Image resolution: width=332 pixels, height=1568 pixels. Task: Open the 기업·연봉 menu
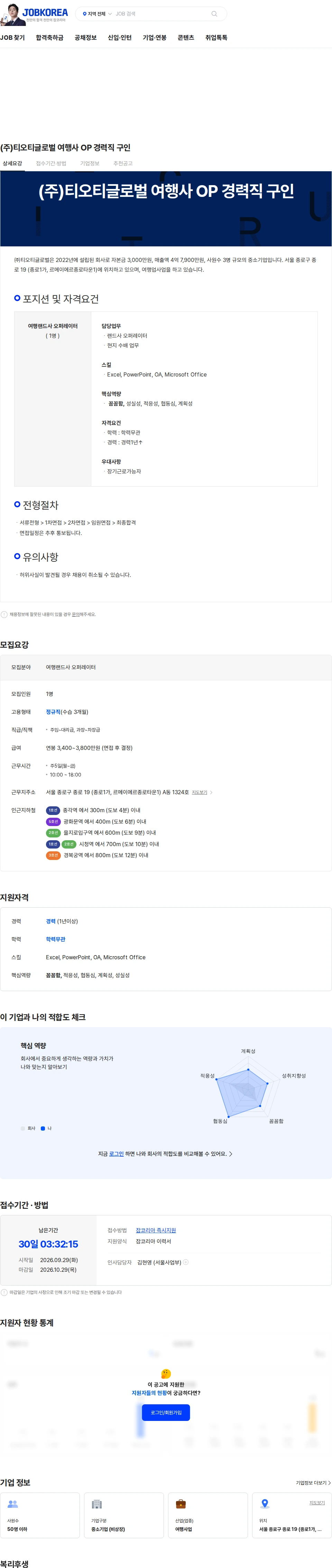[x=155, y=38]
